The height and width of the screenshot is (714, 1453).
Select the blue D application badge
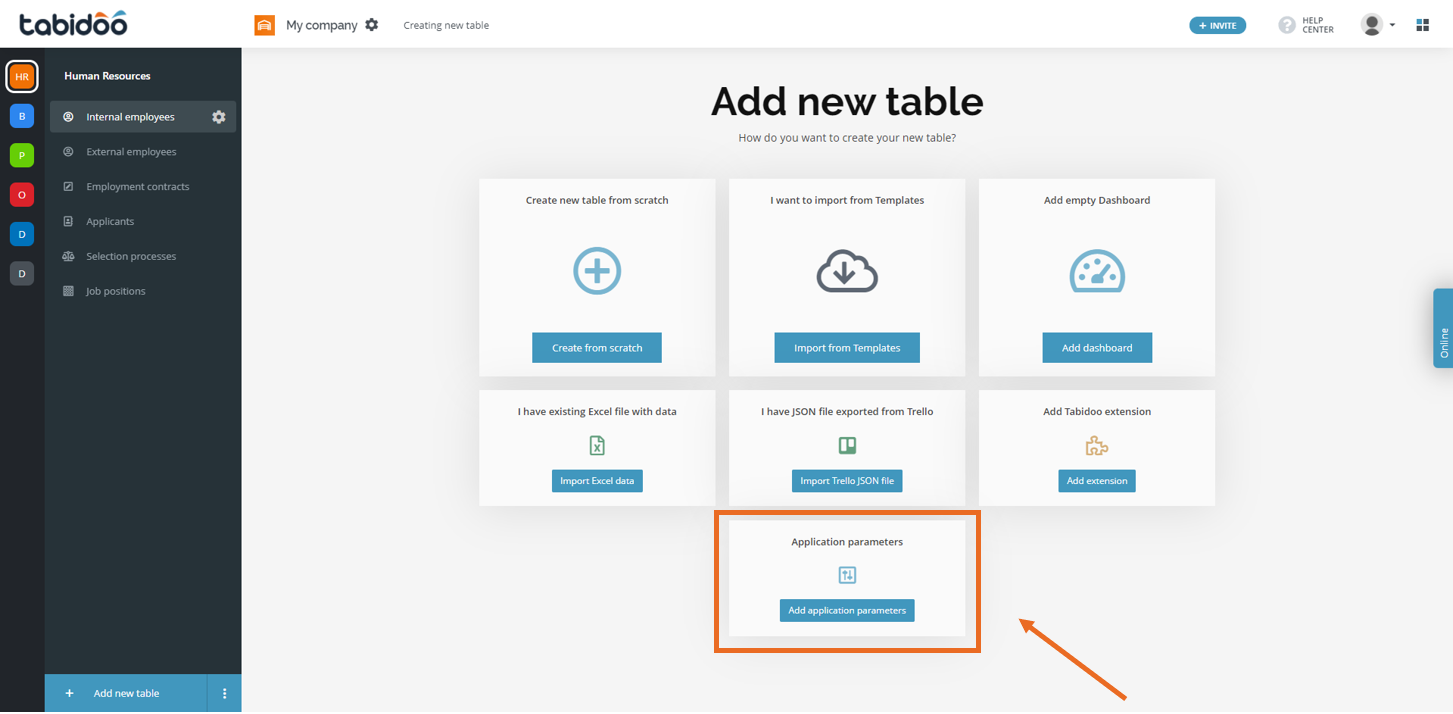coord(22,234)
